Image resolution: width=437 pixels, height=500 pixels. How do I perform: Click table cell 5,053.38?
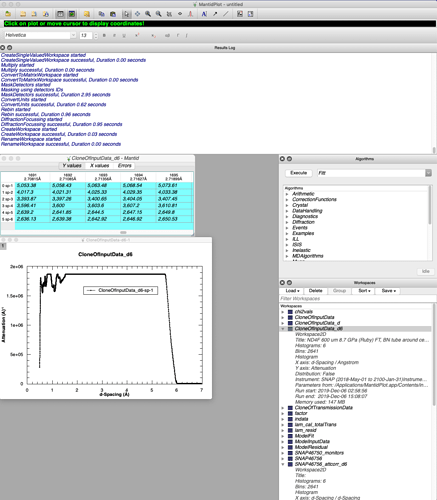(32, 185)
